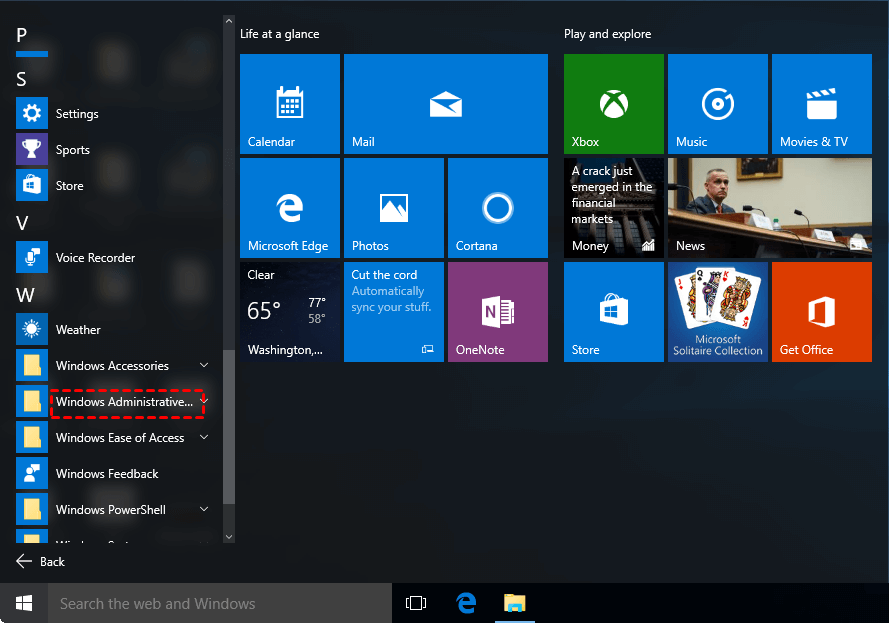Click the Search the web and Windows box
The image size is (889, 623).
[x=219, y=603]
